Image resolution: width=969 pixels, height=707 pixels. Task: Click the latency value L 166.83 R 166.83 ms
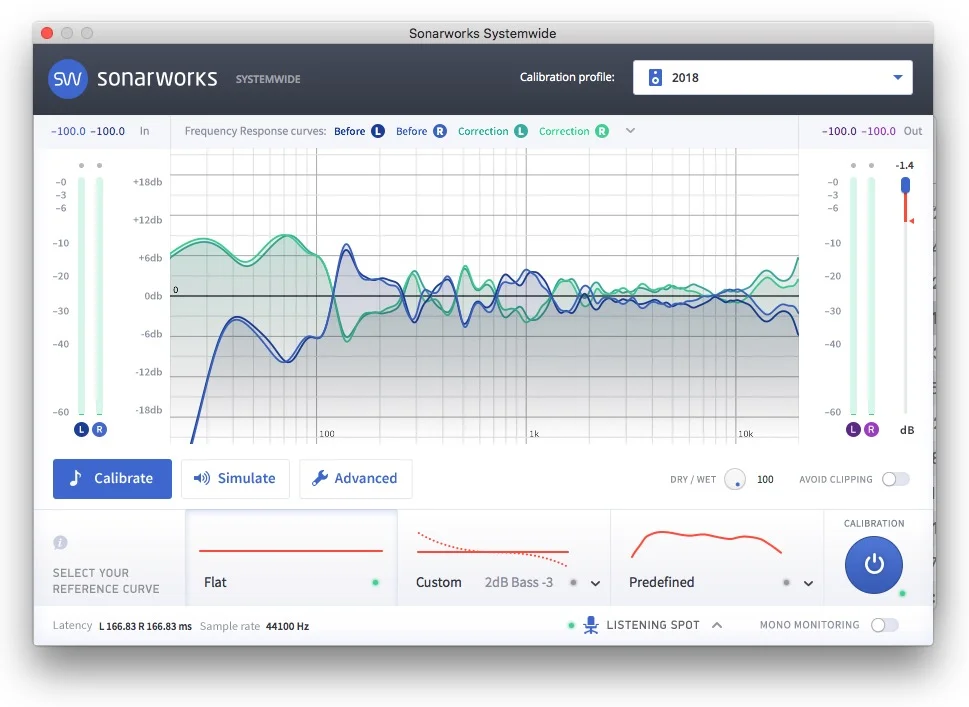[145, 626]
